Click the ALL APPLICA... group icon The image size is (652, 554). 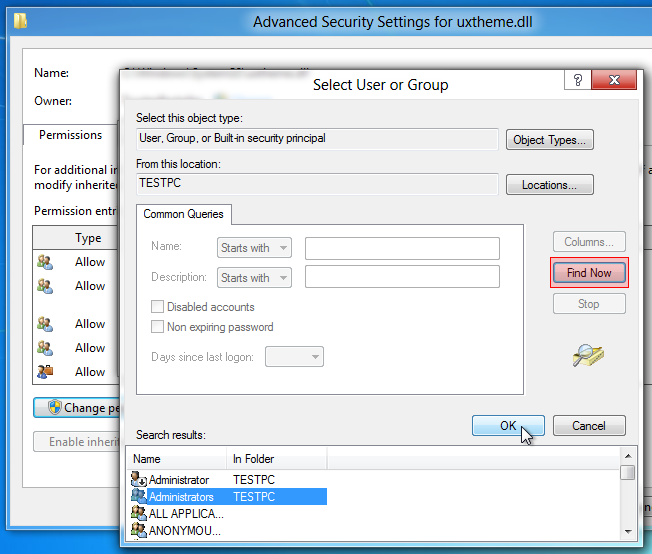click(138, 513)
